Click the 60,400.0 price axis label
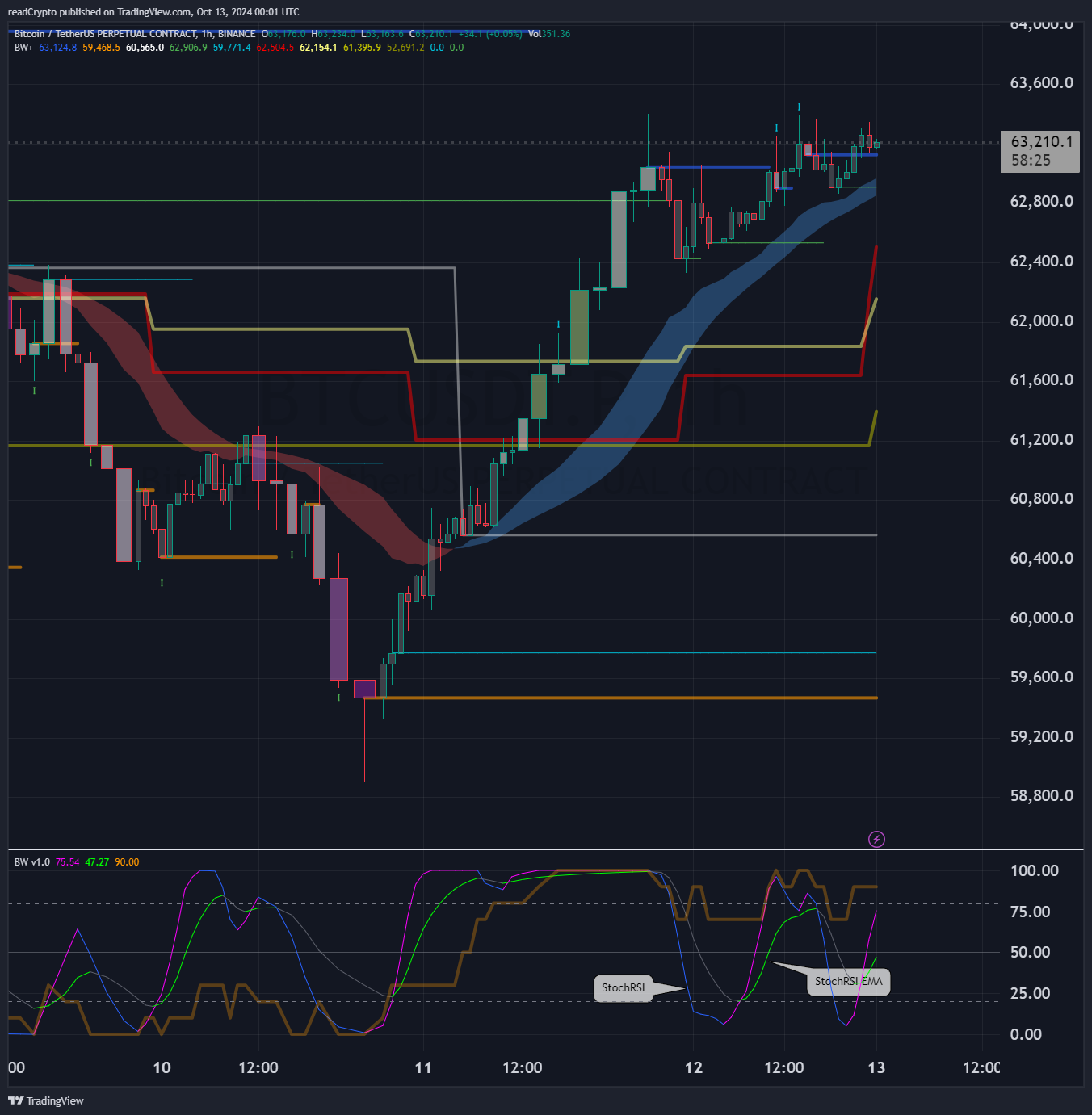 coord(1042,559)
